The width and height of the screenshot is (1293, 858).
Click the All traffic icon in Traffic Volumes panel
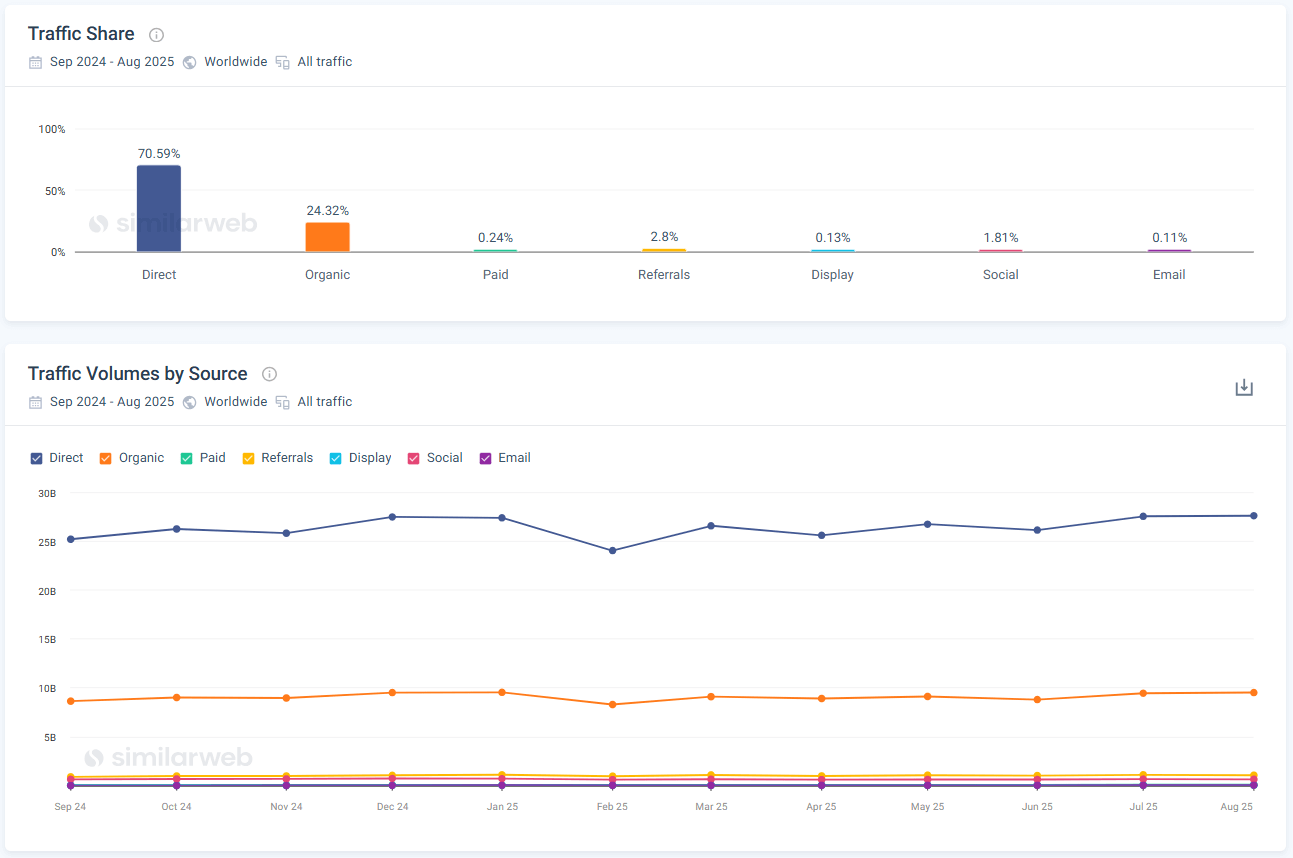point(282,401)
